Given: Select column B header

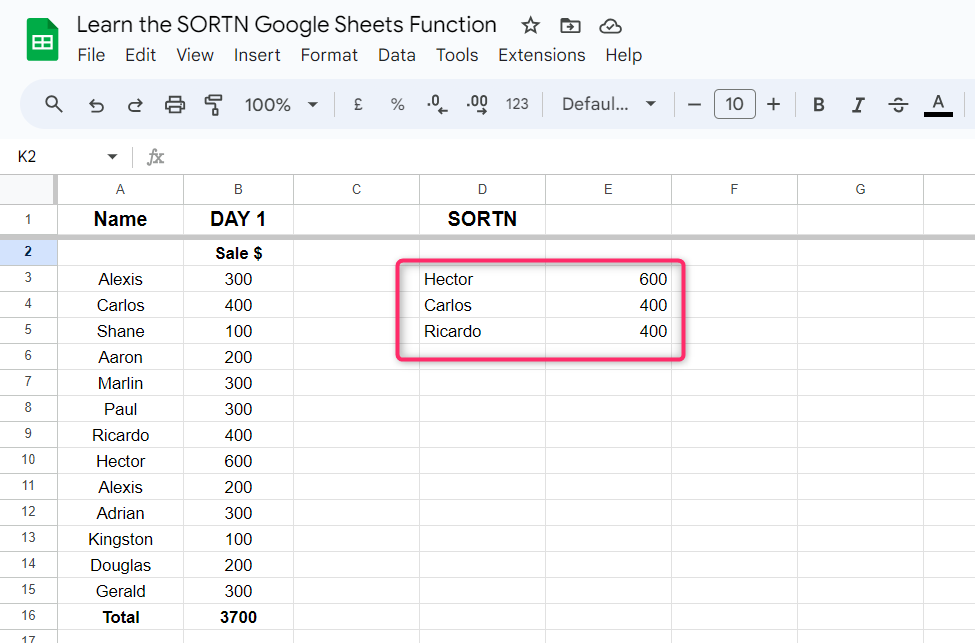Looking at the screenshot, I should [x=238, y=190].
